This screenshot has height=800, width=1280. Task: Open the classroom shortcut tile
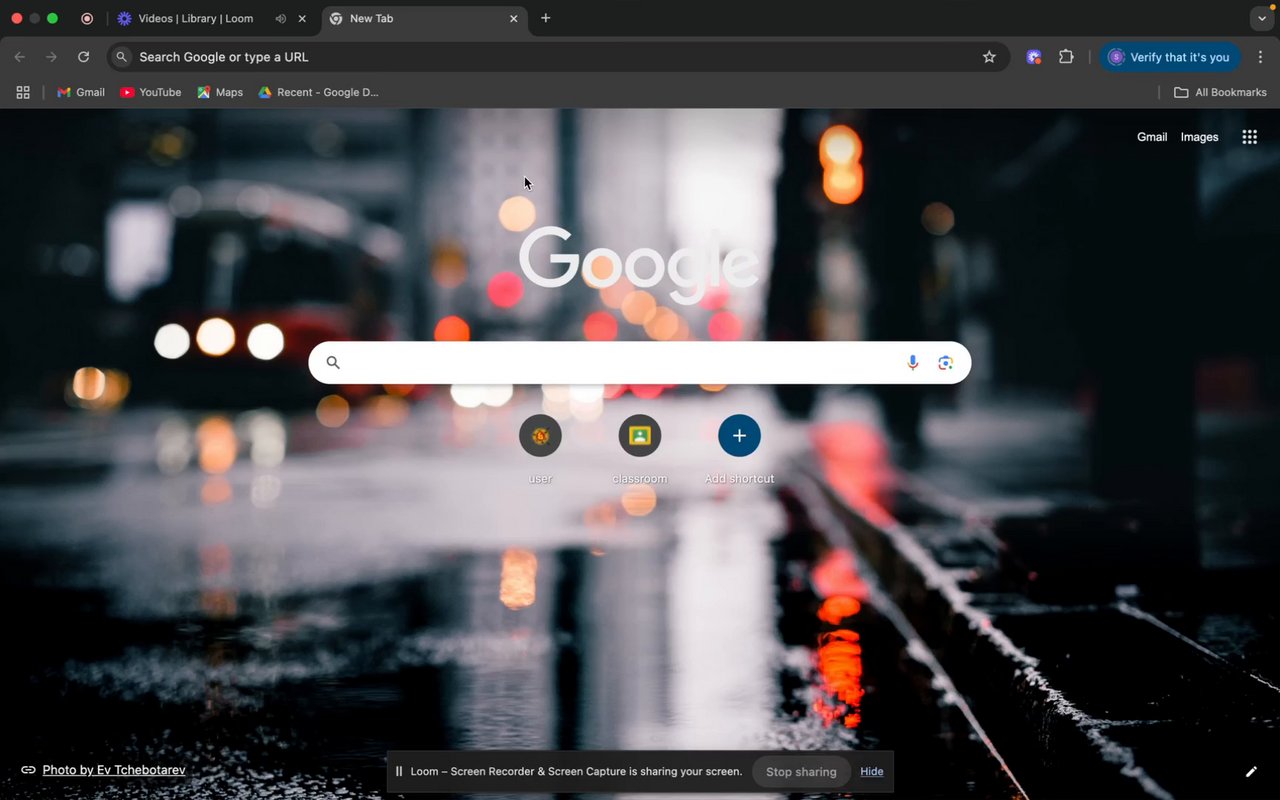[x=640, y=449]
